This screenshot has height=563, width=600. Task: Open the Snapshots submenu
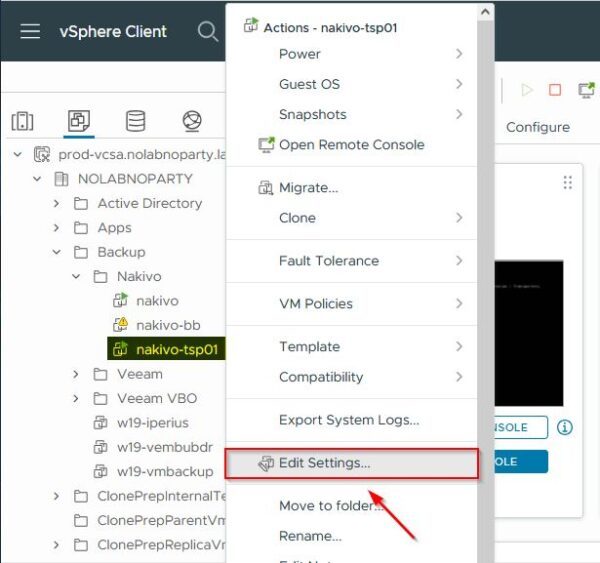[x=351, y=114]
